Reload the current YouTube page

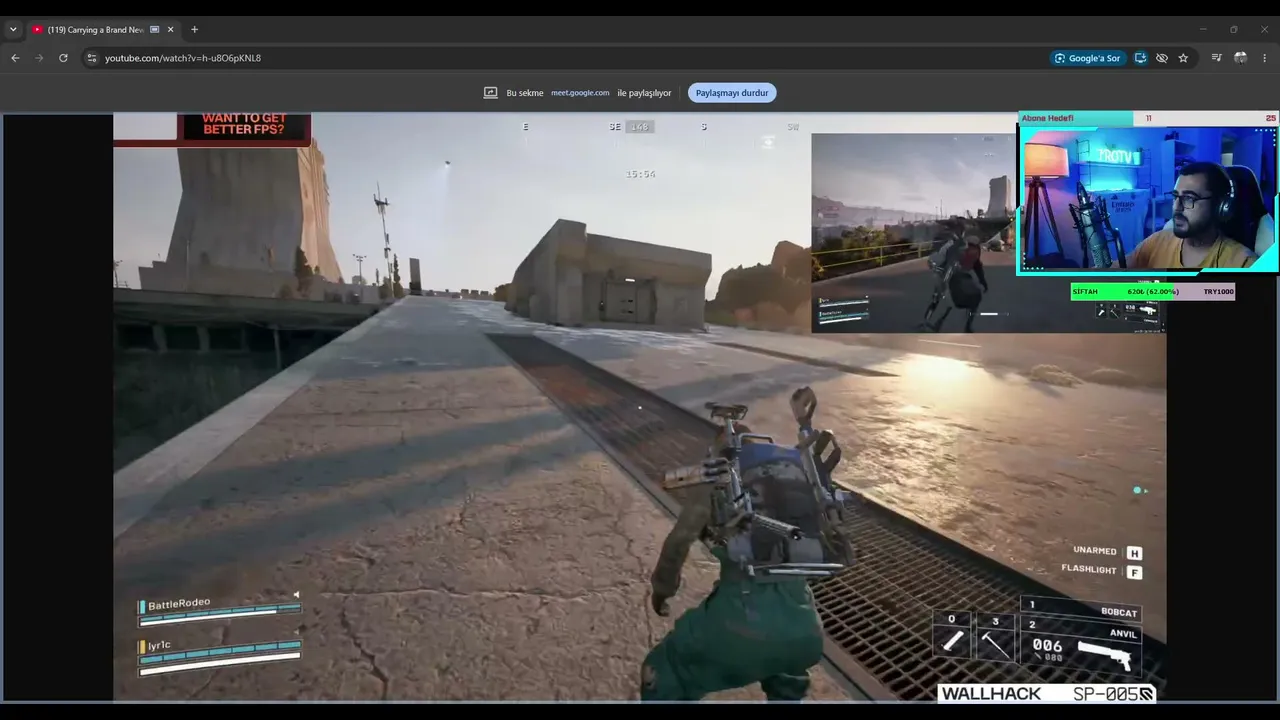pos(63,58)
